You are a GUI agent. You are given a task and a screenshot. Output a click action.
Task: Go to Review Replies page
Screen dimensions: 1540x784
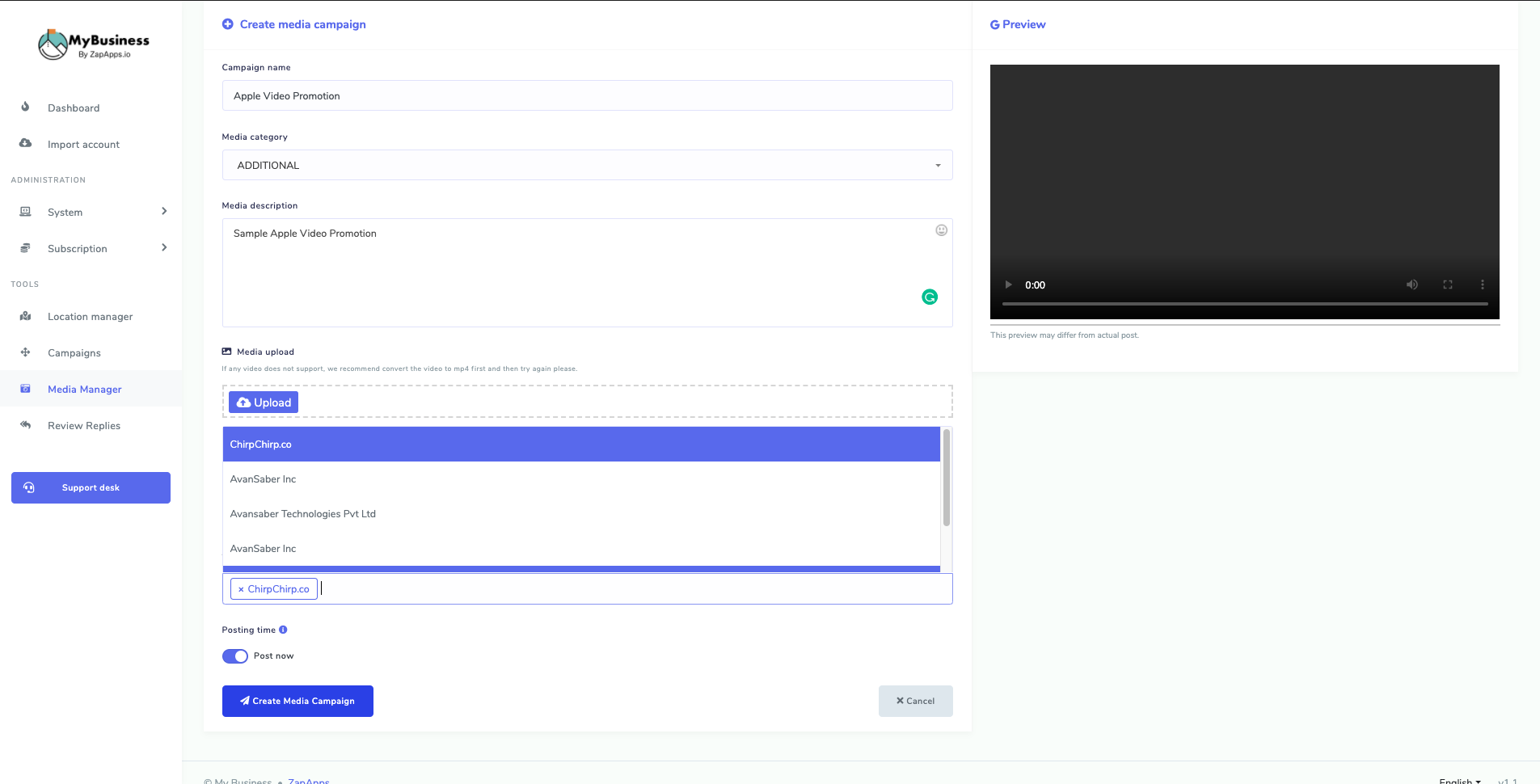pos(83,426)
